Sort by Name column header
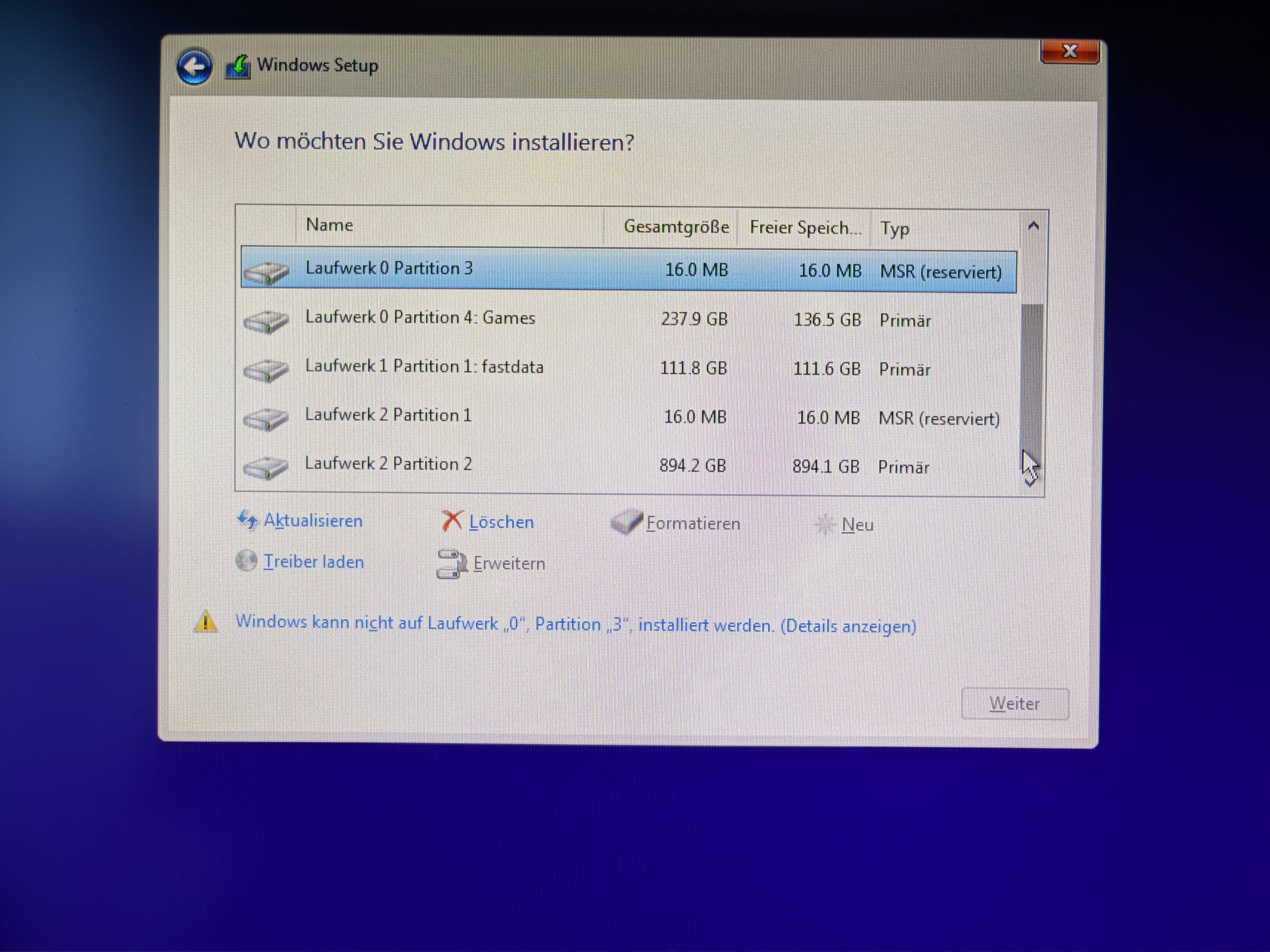The image size is (1270, 952). pos(329,225)
